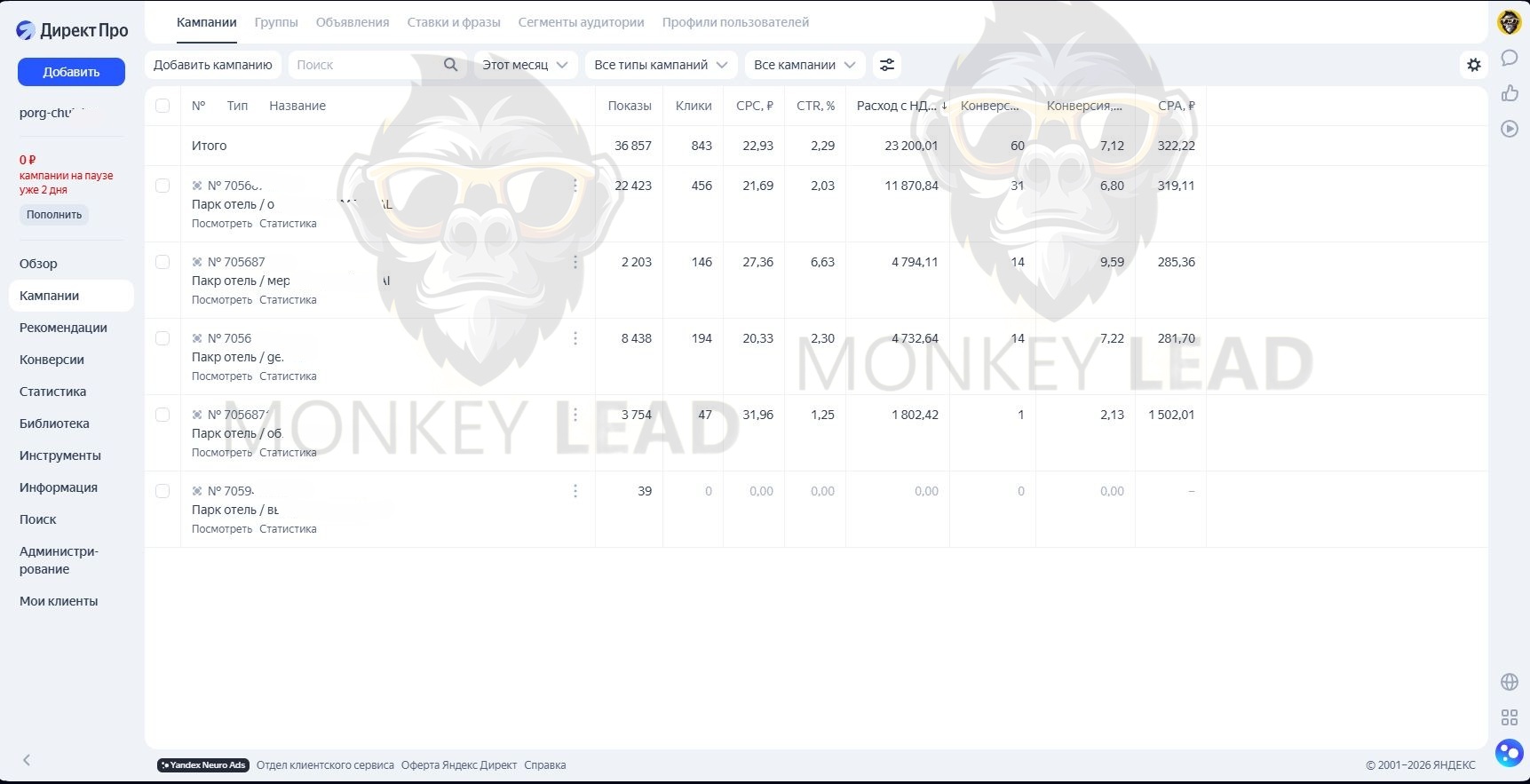Open the apps grid icon
Image resolution: width=1530 pixels, height=784 pixels.
pos(1509,717)
